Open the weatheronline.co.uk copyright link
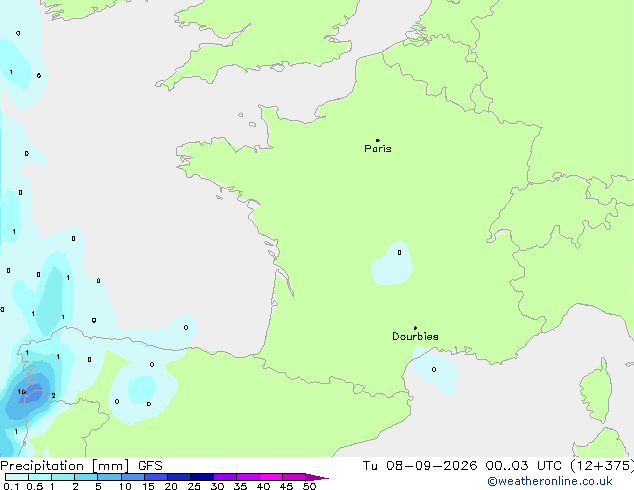The height and width of the screenshot is (490, 634). pos(550,481)
